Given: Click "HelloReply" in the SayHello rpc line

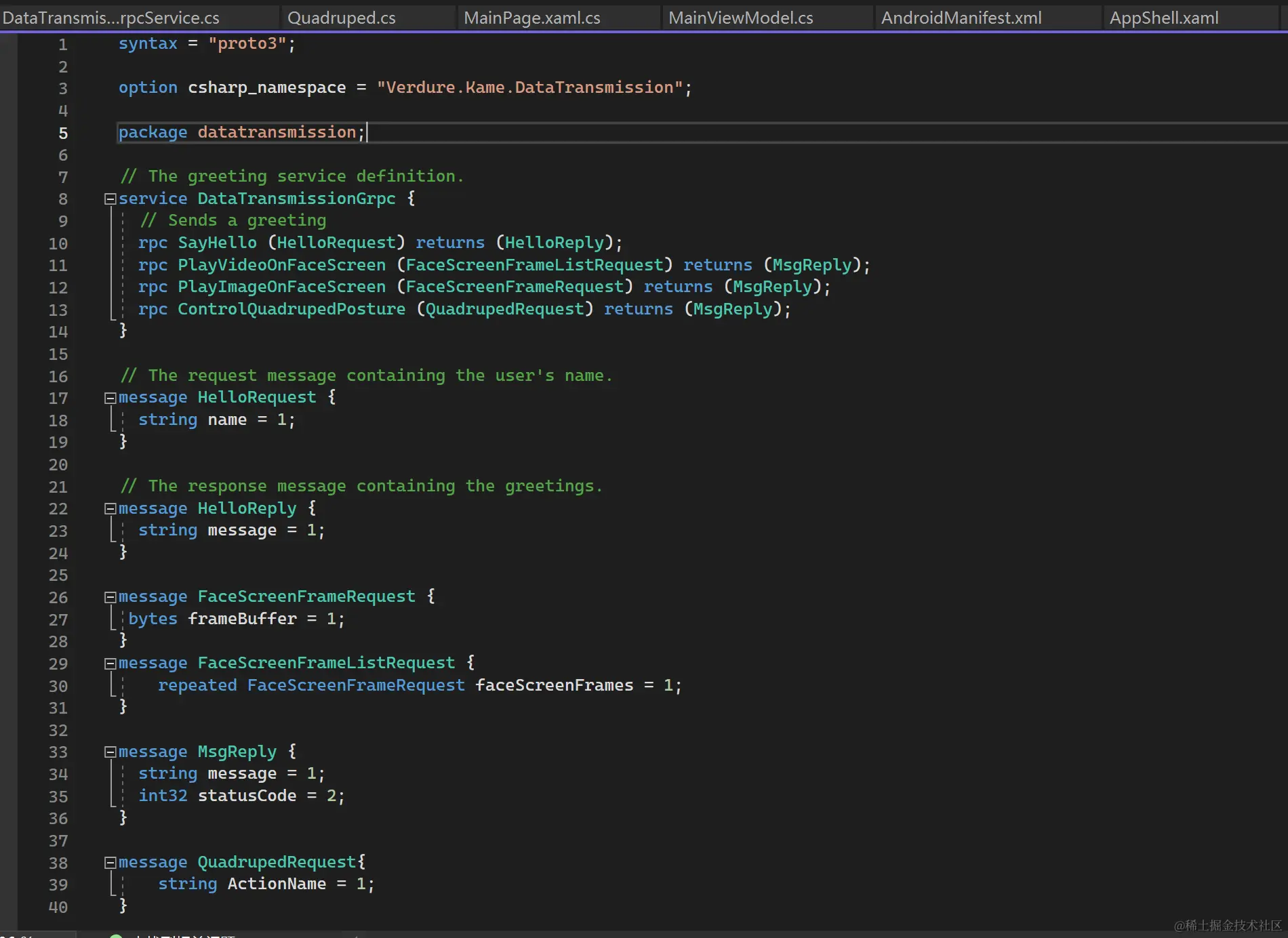Looking at the screenshot, I should 555,243.
